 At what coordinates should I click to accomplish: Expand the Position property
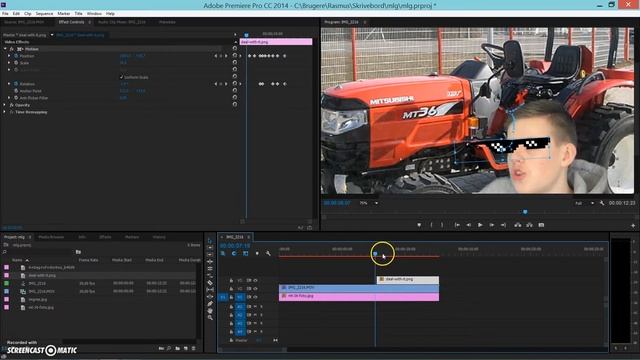pyautogui.click(x=9, y=56)
